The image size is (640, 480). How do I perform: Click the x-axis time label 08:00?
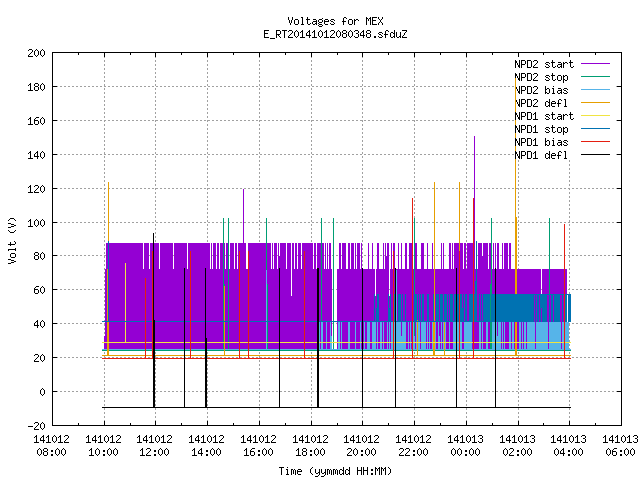click(51, 452)
